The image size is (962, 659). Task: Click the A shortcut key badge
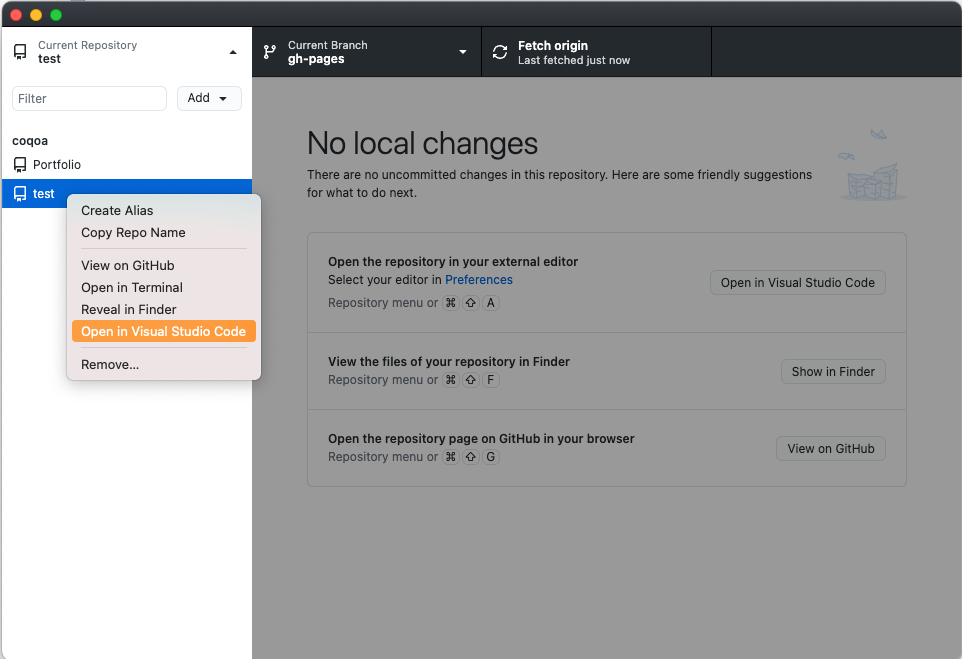point(491,303)
